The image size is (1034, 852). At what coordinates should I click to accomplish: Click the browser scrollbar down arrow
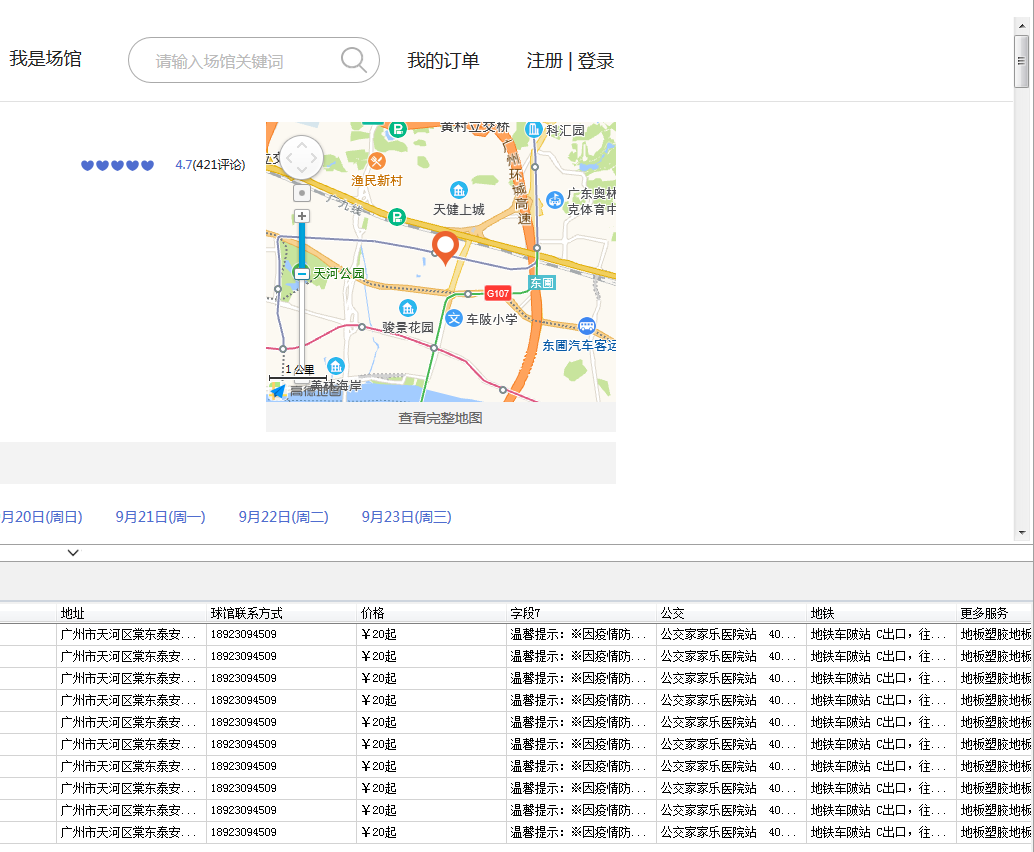pyautogui.click(x=1021, y=532)
